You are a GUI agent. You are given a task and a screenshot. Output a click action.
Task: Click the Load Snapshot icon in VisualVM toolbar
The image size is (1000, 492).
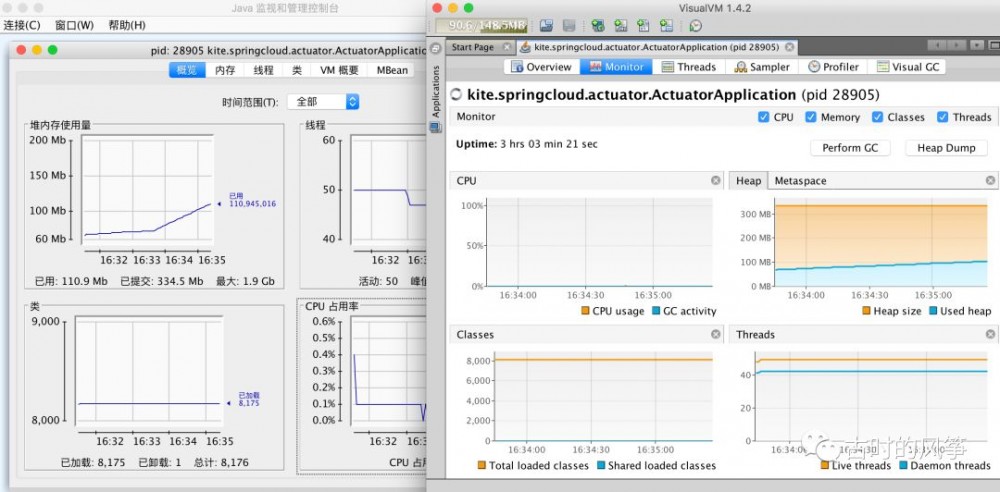click(x=546, y=26)
